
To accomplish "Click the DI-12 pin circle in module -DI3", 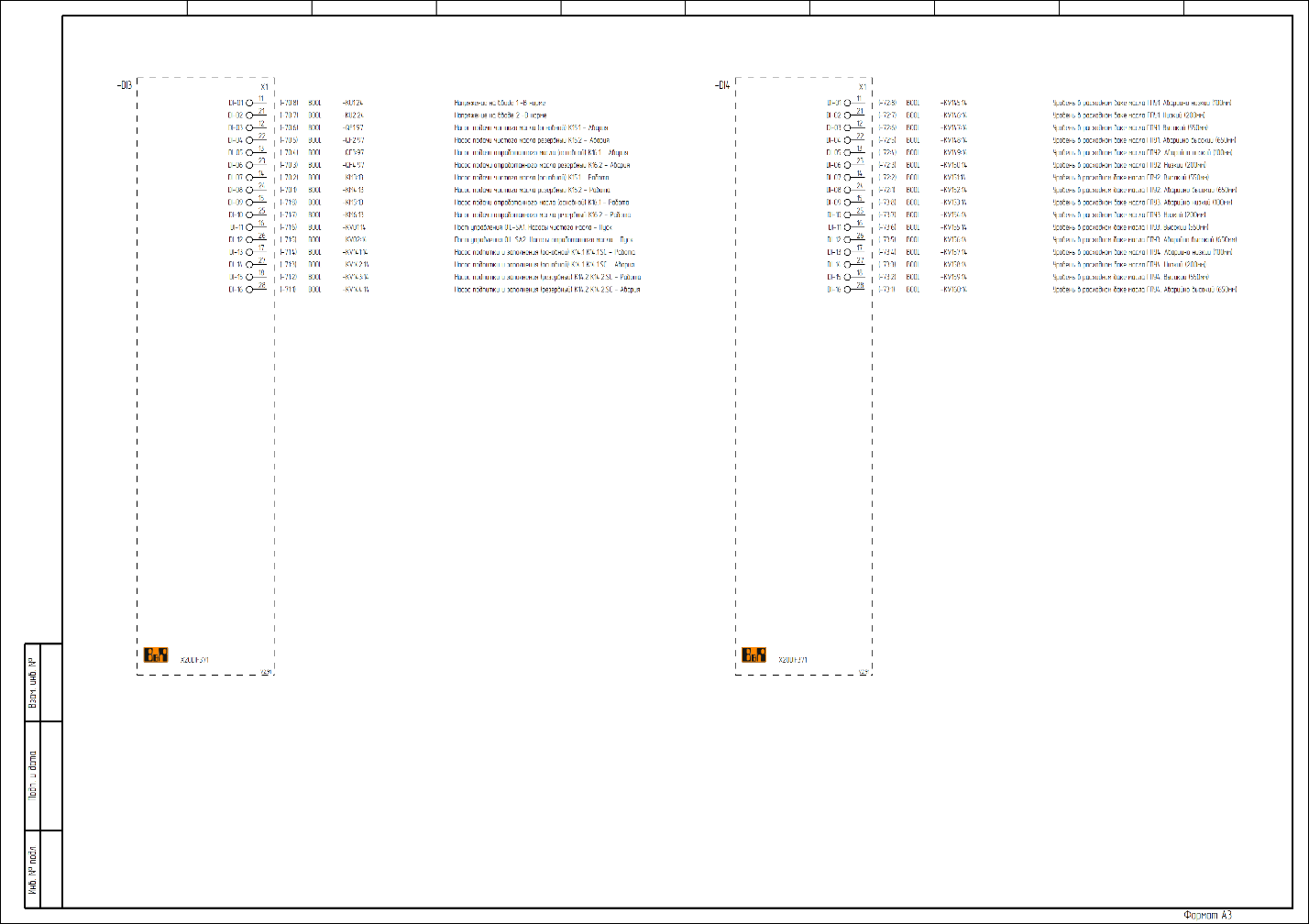I will point(249,240).
